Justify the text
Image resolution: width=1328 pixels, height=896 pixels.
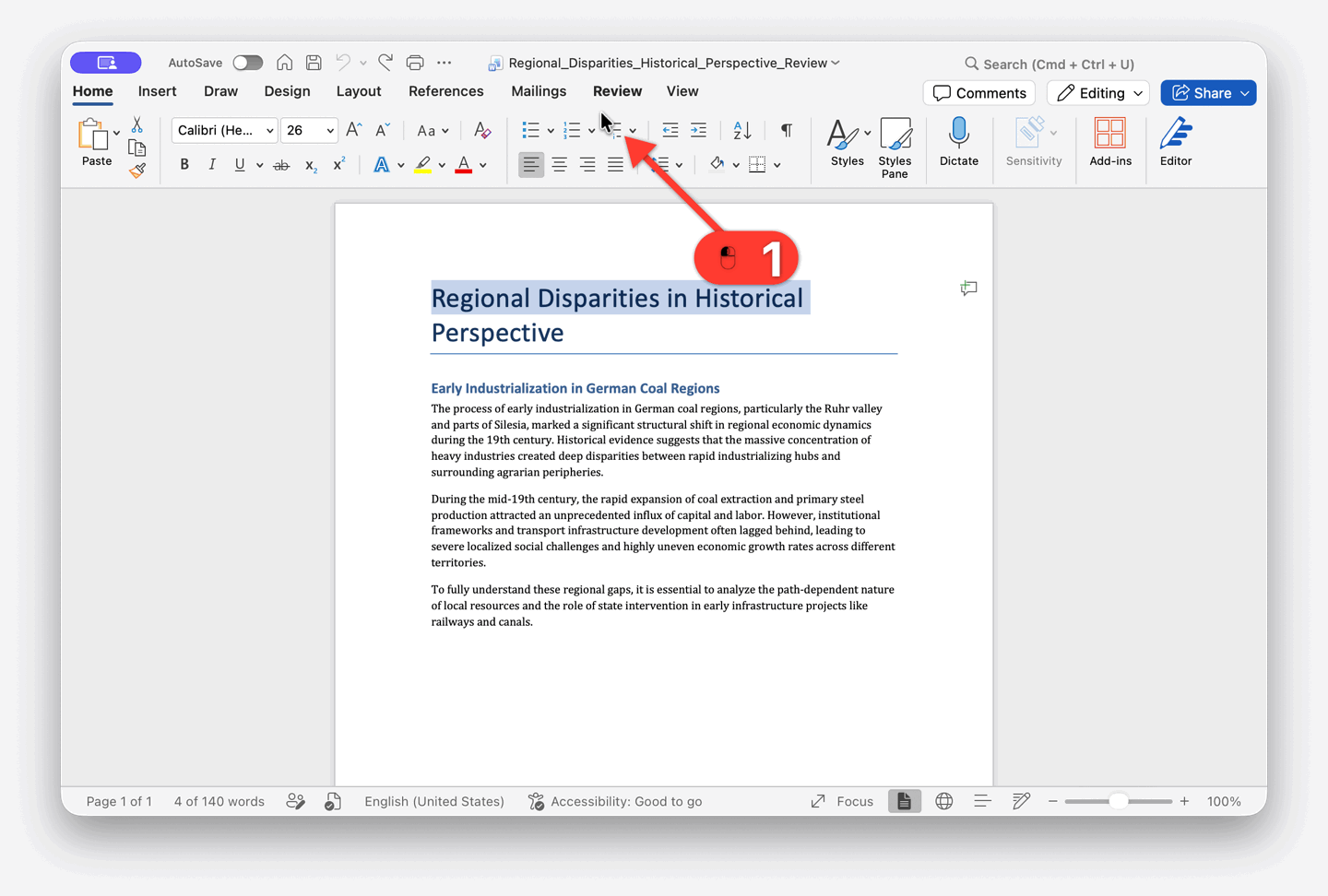click(x=615, y=165)
